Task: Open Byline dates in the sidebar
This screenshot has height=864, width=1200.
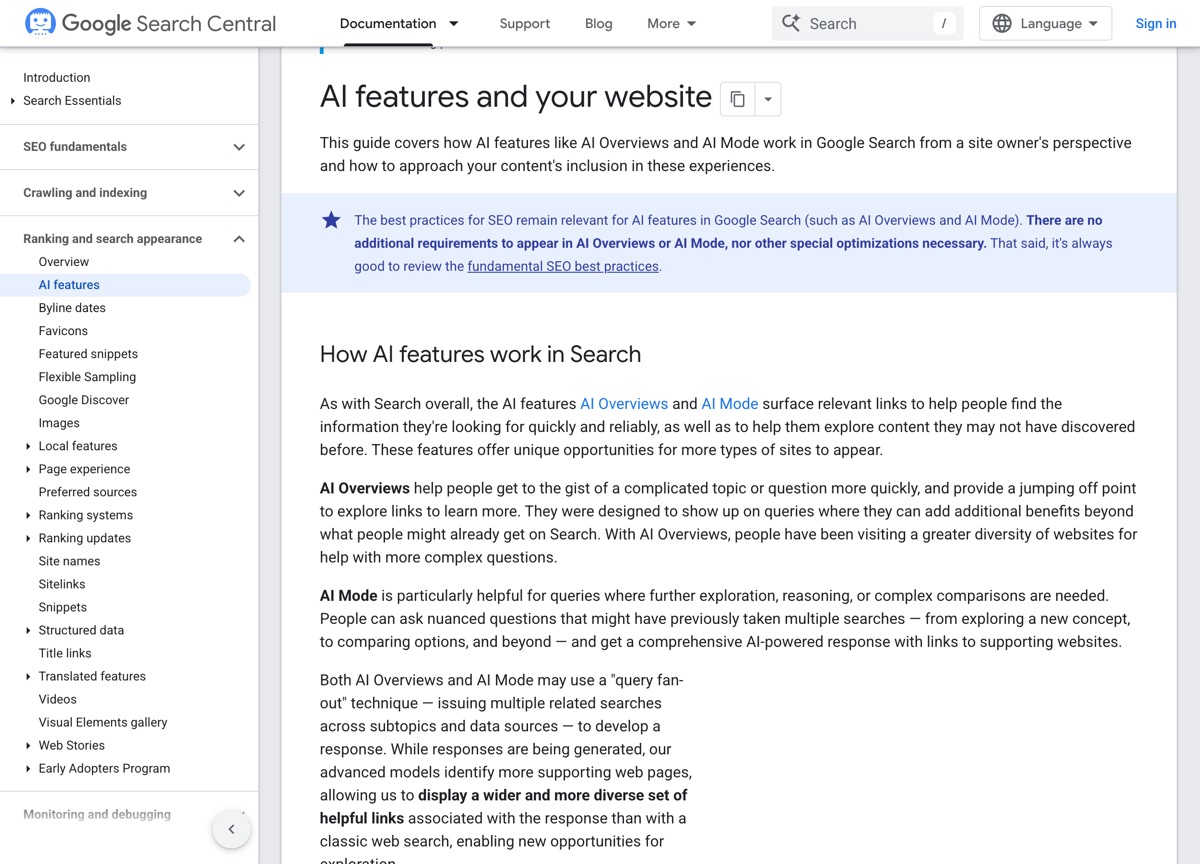Action: (x=72, y=308)
